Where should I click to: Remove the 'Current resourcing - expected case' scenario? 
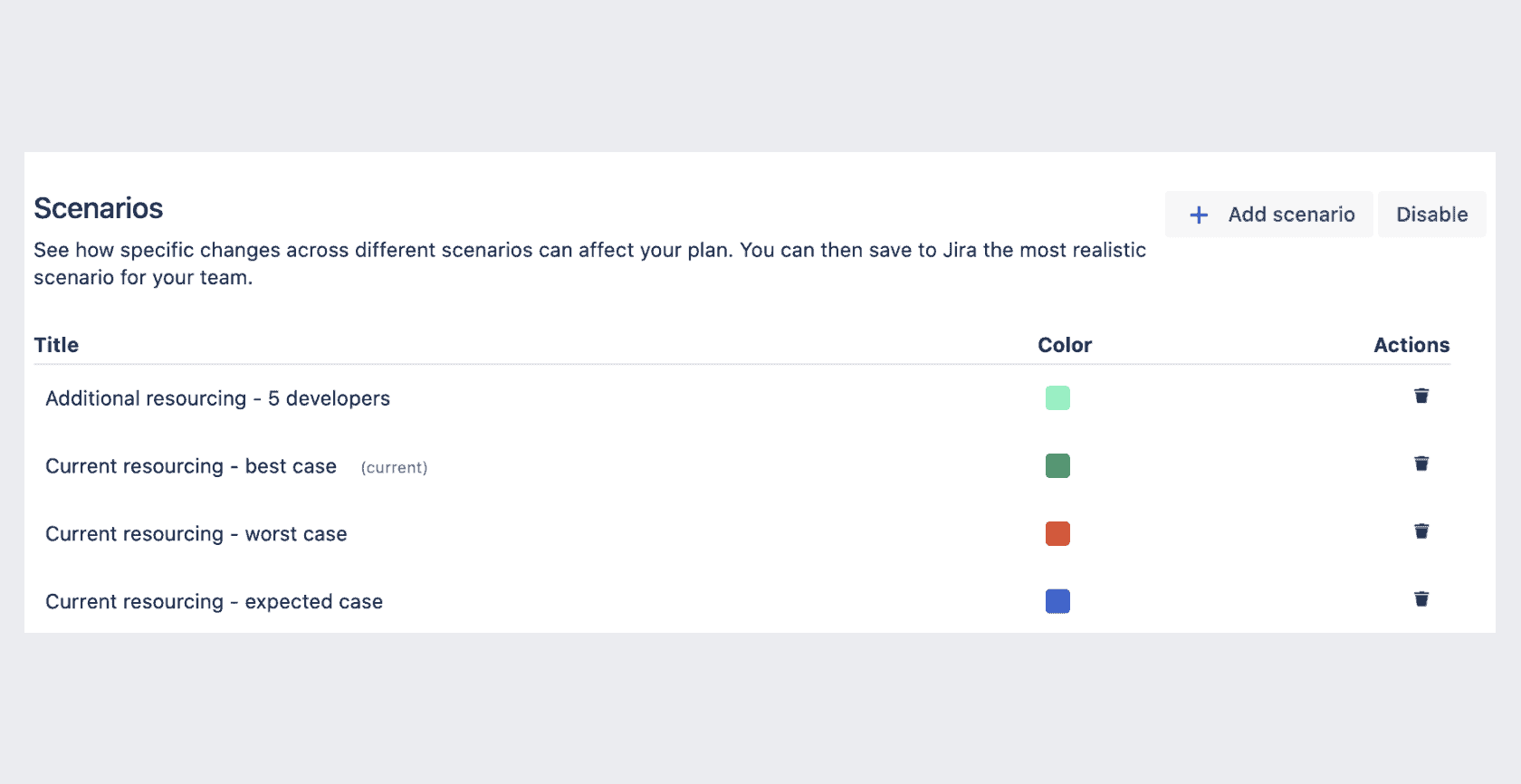point(1421,599)
